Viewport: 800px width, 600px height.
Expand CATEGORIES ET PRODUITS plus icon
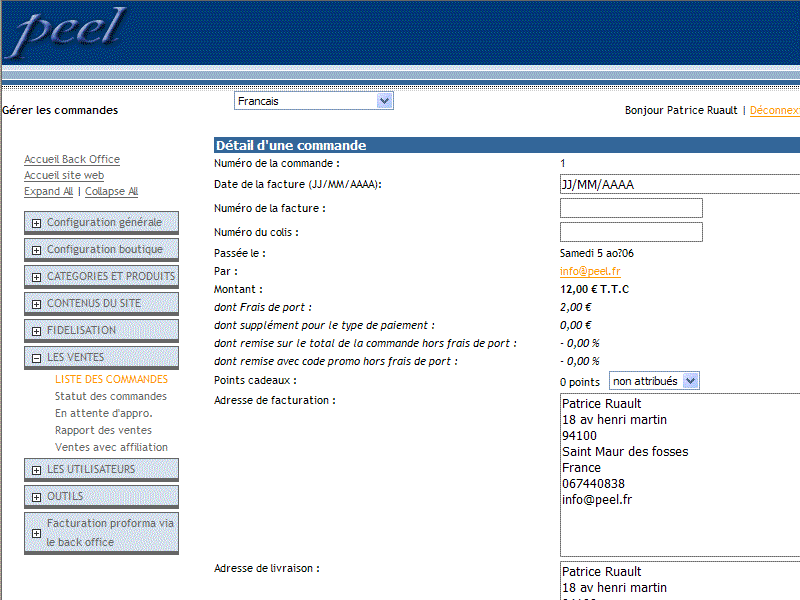point(36,277)
